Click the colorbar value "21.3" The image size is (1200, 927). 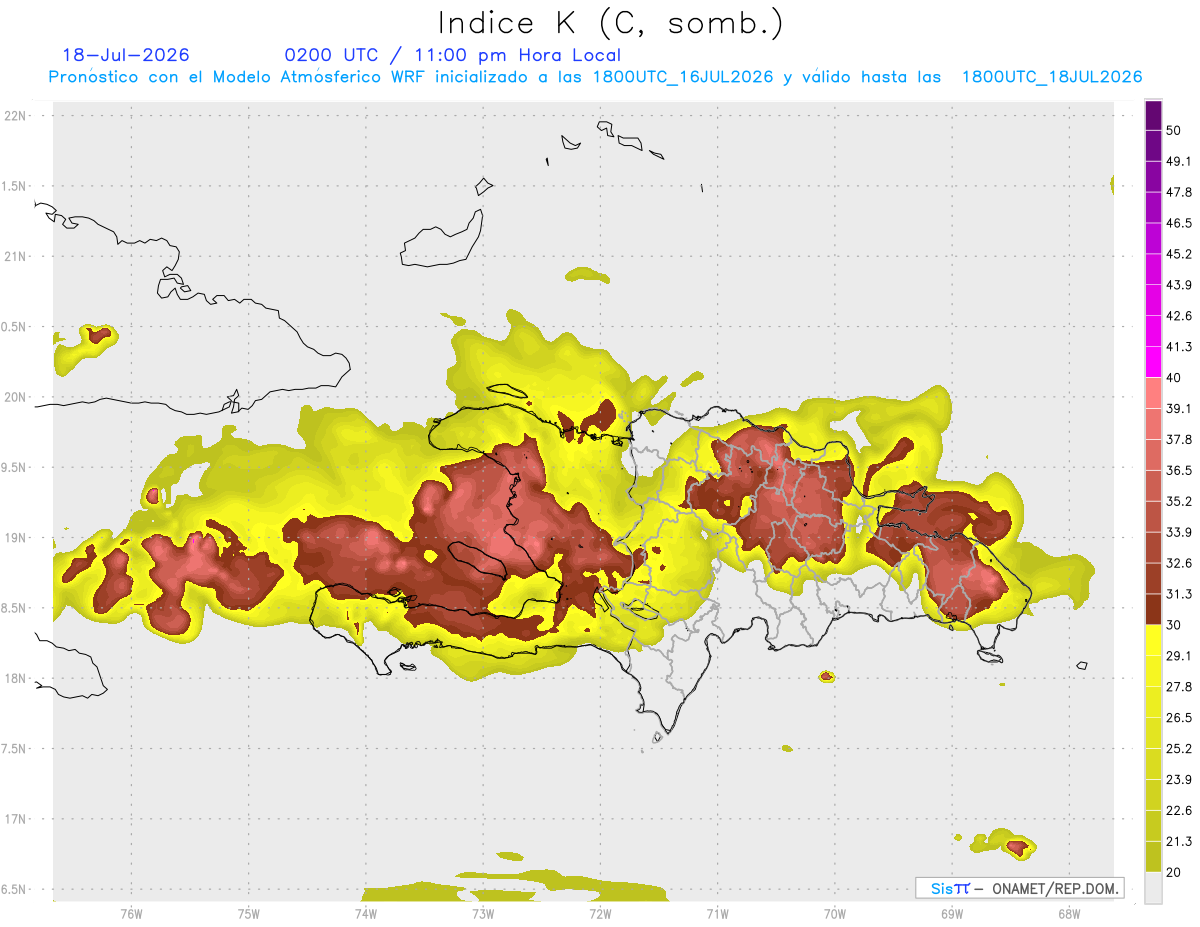coord(1179,841)
